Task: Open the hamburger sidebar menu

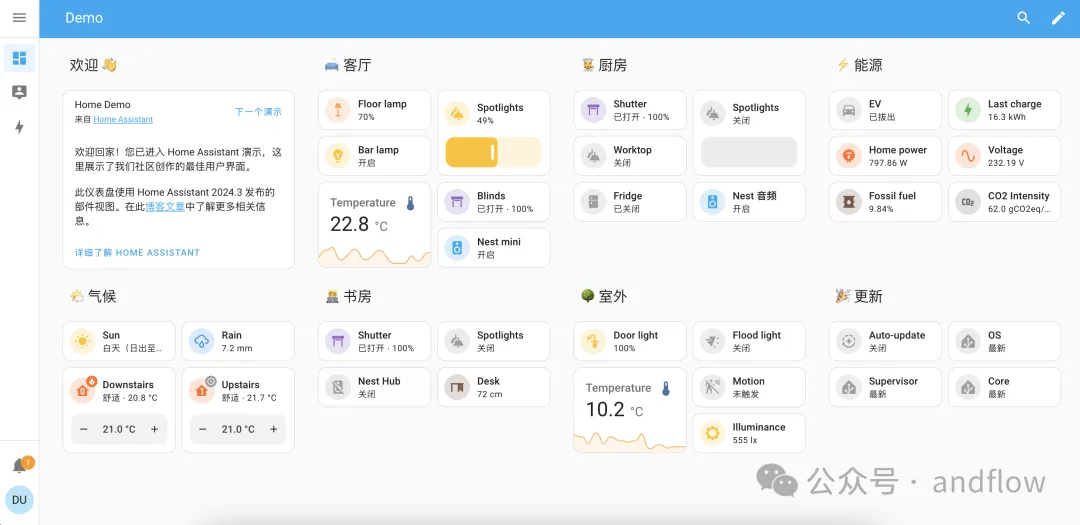Action: click(x=19, y=18)
